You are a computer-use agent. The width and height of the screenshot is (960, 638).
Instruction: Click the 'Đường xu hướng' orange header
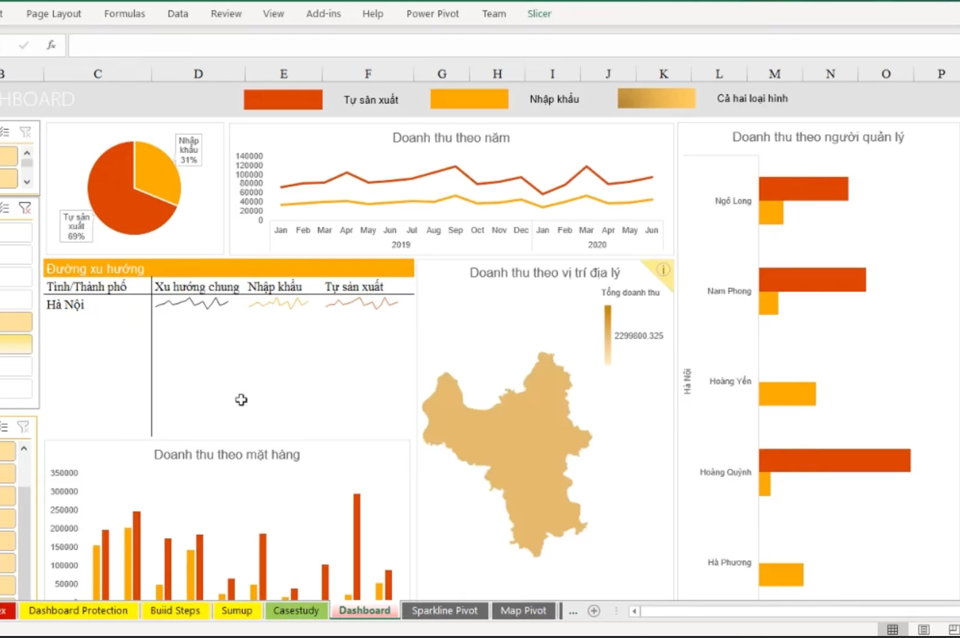[229, 268]
